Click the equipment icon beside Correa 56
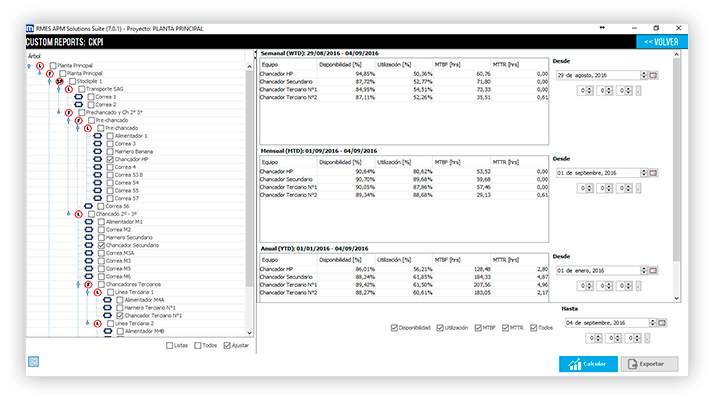The width and height of the screenshot is (716, 399). 89,206
